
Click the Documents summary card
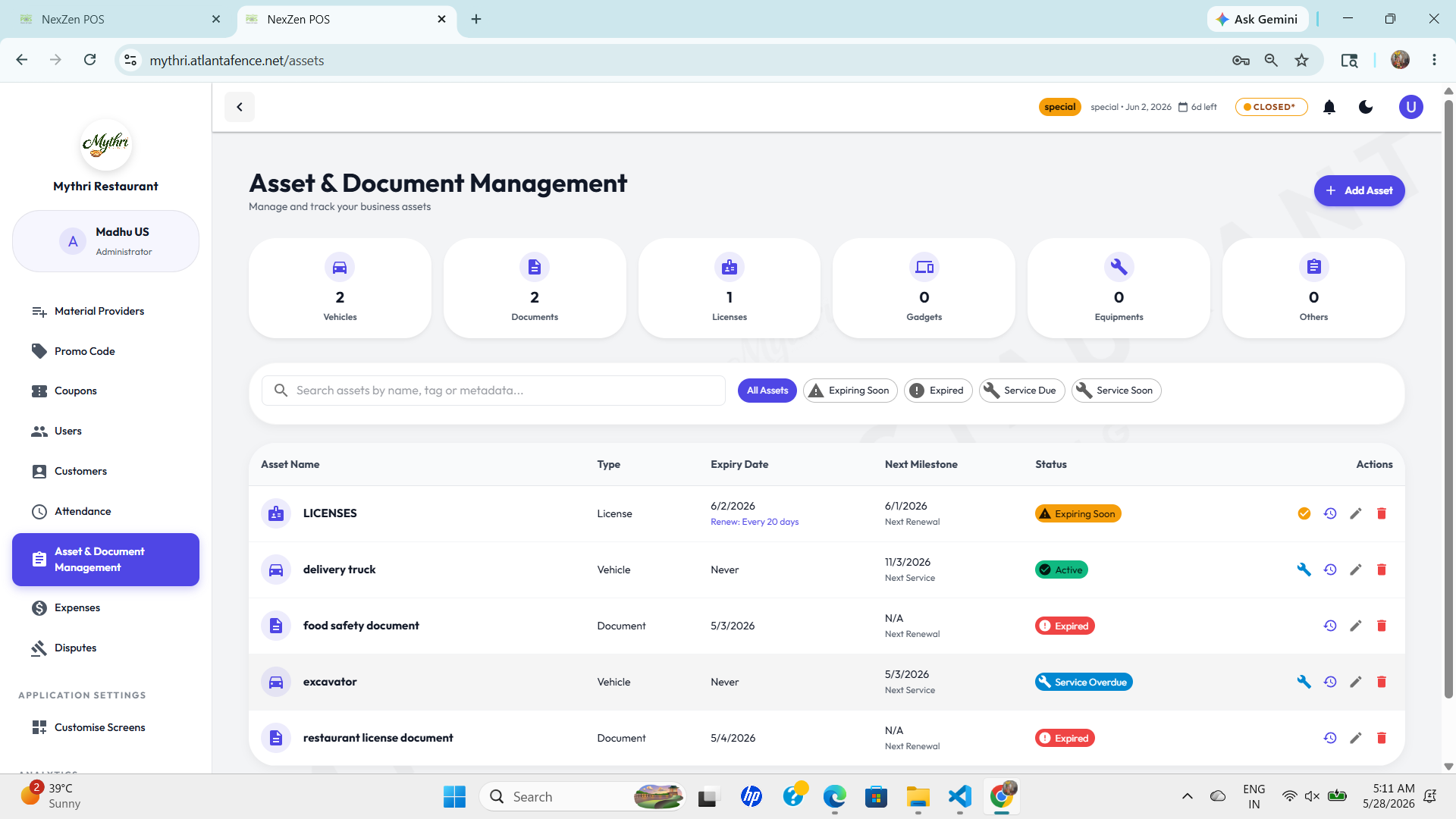tap(535, 288)
